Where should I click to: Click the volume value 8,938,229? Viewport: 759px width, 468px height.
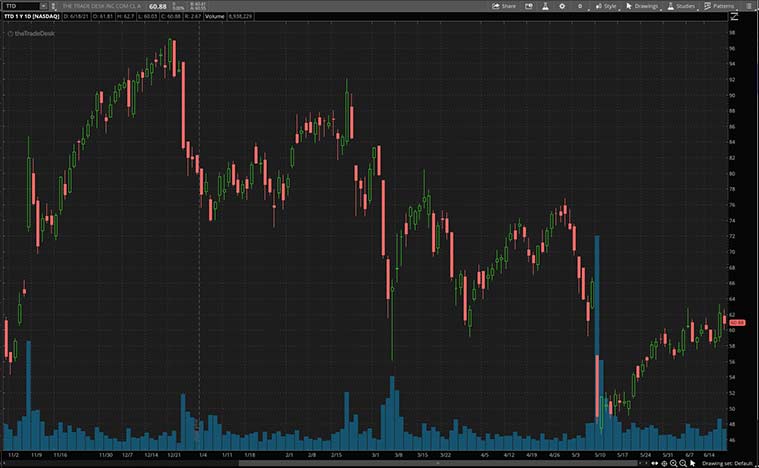[x=240, y=16]
